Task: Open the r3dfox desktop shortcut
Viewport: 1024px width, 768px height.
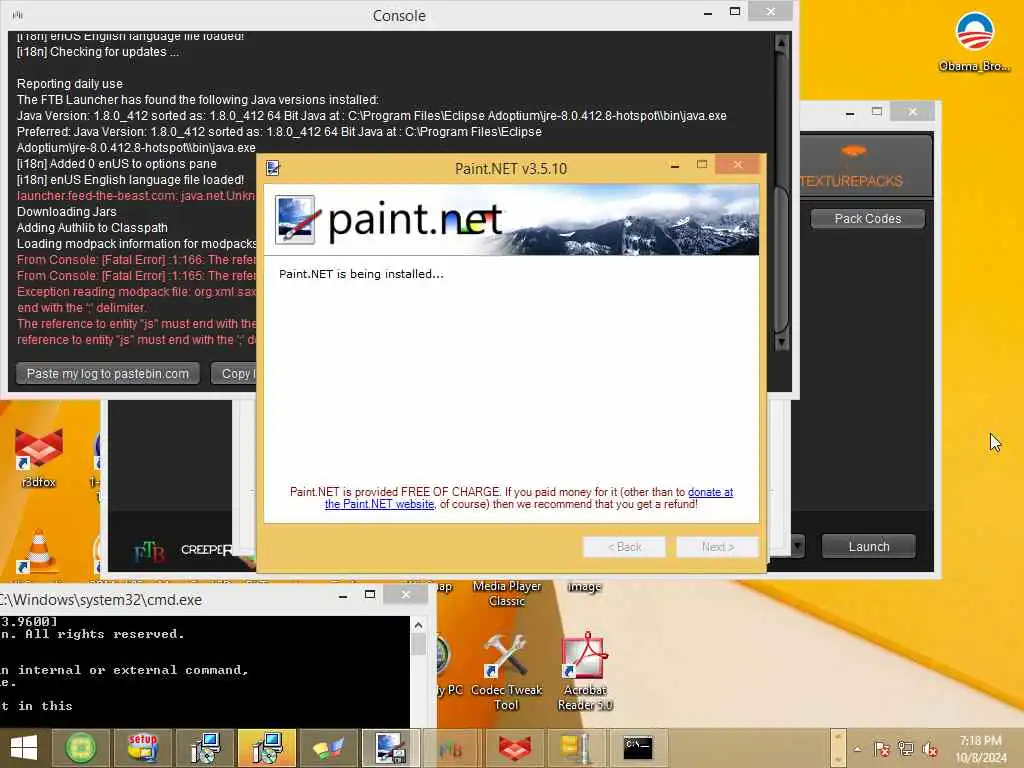Action: tap(39, 457)
